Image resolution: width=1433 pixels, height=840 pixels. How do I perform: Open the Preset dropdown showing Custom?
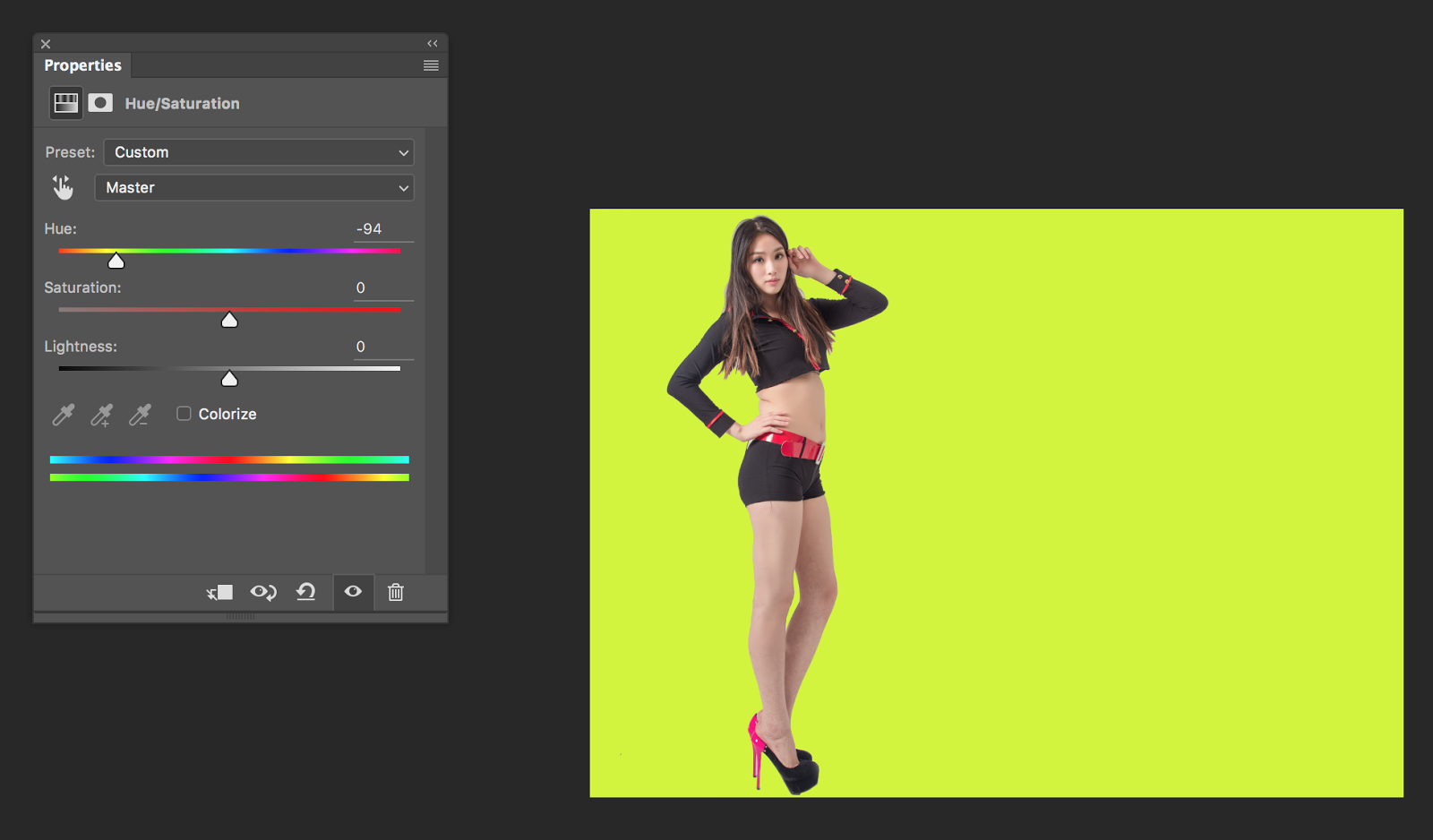click(258, 151)
